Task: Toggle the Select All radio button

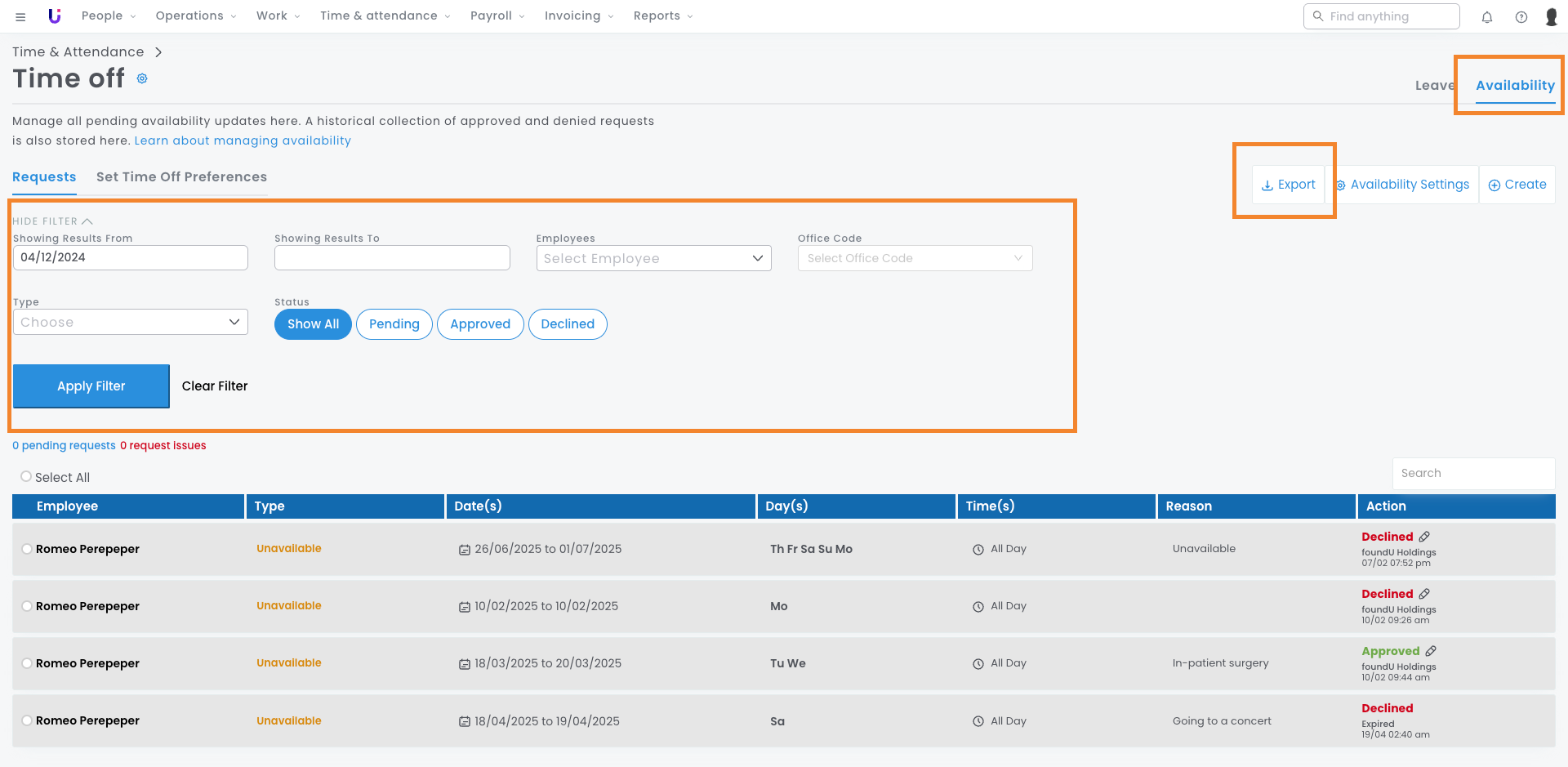Action: point(26,477)
